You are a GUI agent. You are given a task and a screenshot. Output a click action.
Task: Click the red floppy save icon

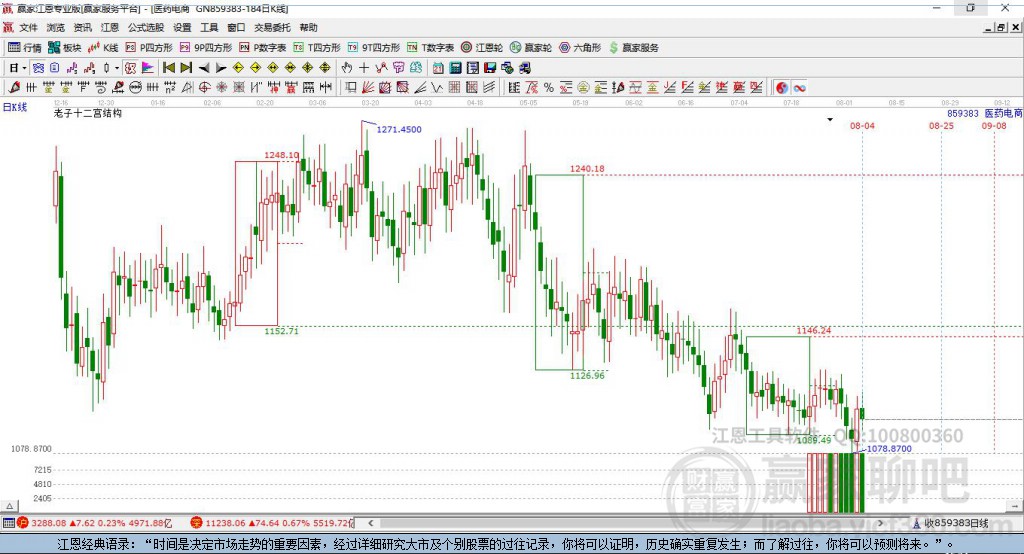(490, 68)
